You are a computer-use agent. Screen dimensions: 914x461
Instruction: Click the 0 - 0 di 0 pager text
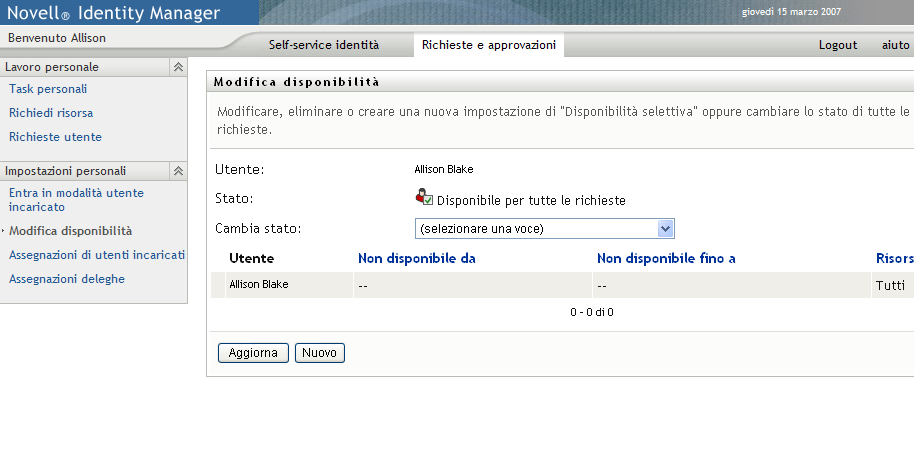(592, 312)
